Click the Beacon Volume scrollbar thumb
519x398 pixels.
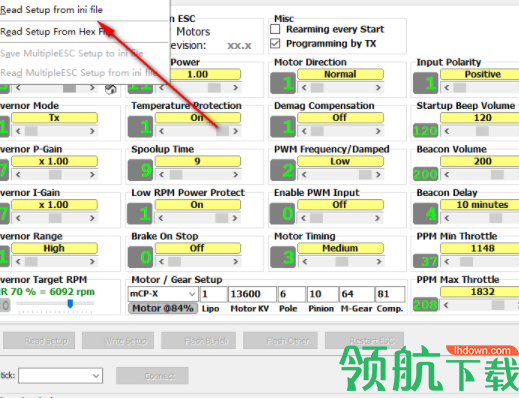[x=497, y=175]
